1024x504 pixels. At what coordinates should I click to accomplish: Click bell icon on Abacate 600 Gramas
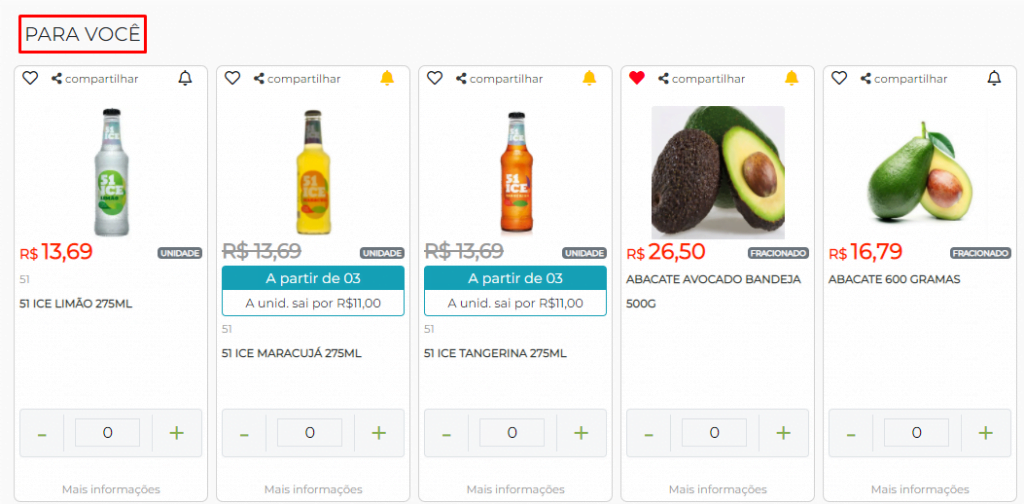tap(993, 78)
